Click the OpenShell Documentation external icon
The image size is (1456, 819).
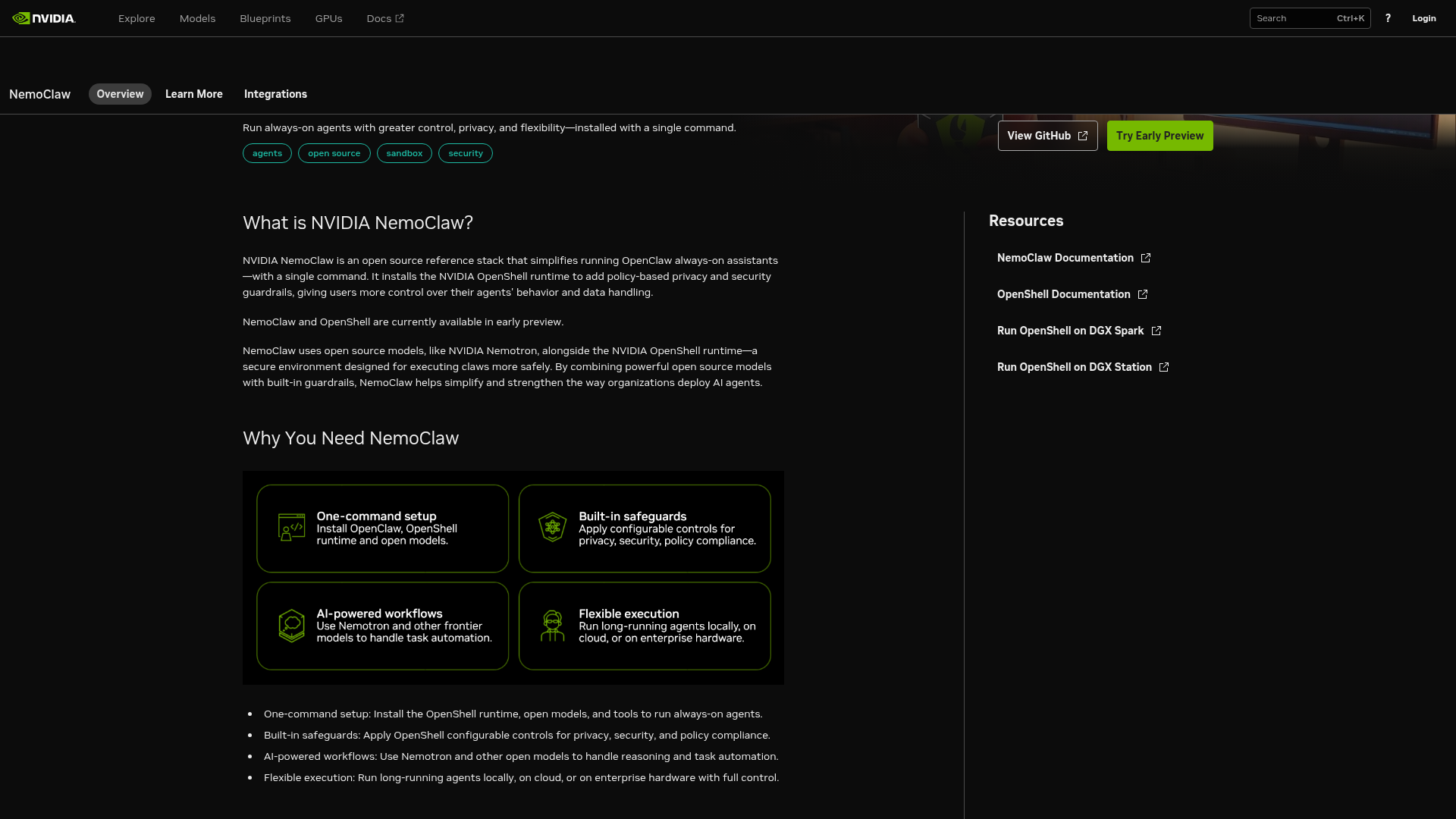click(1143, 294)
